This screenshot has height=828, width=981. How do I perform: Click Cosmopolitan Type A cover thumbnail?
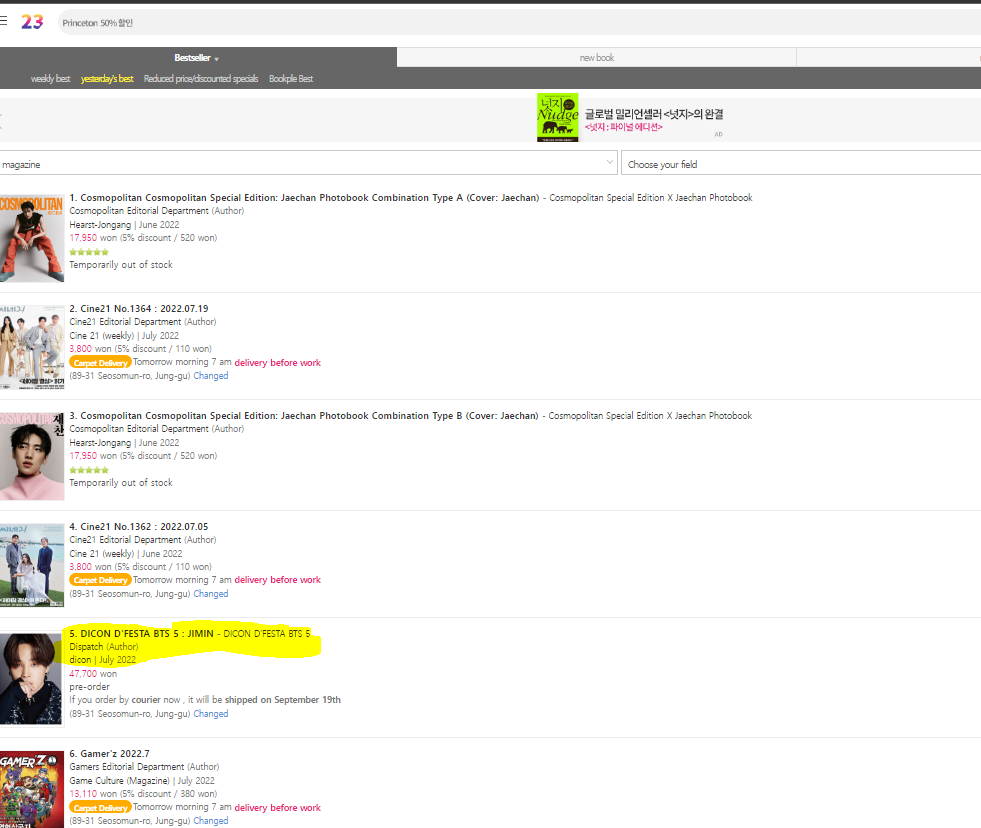[32, 238]
